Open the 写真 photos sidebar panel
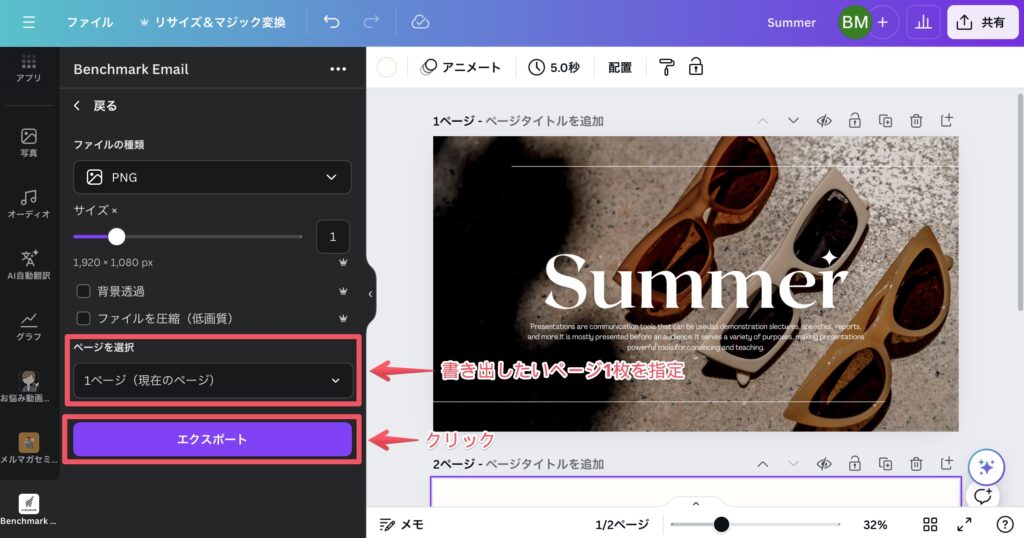1024x538 pixels. pyautogui.click(x=29, y=142)
